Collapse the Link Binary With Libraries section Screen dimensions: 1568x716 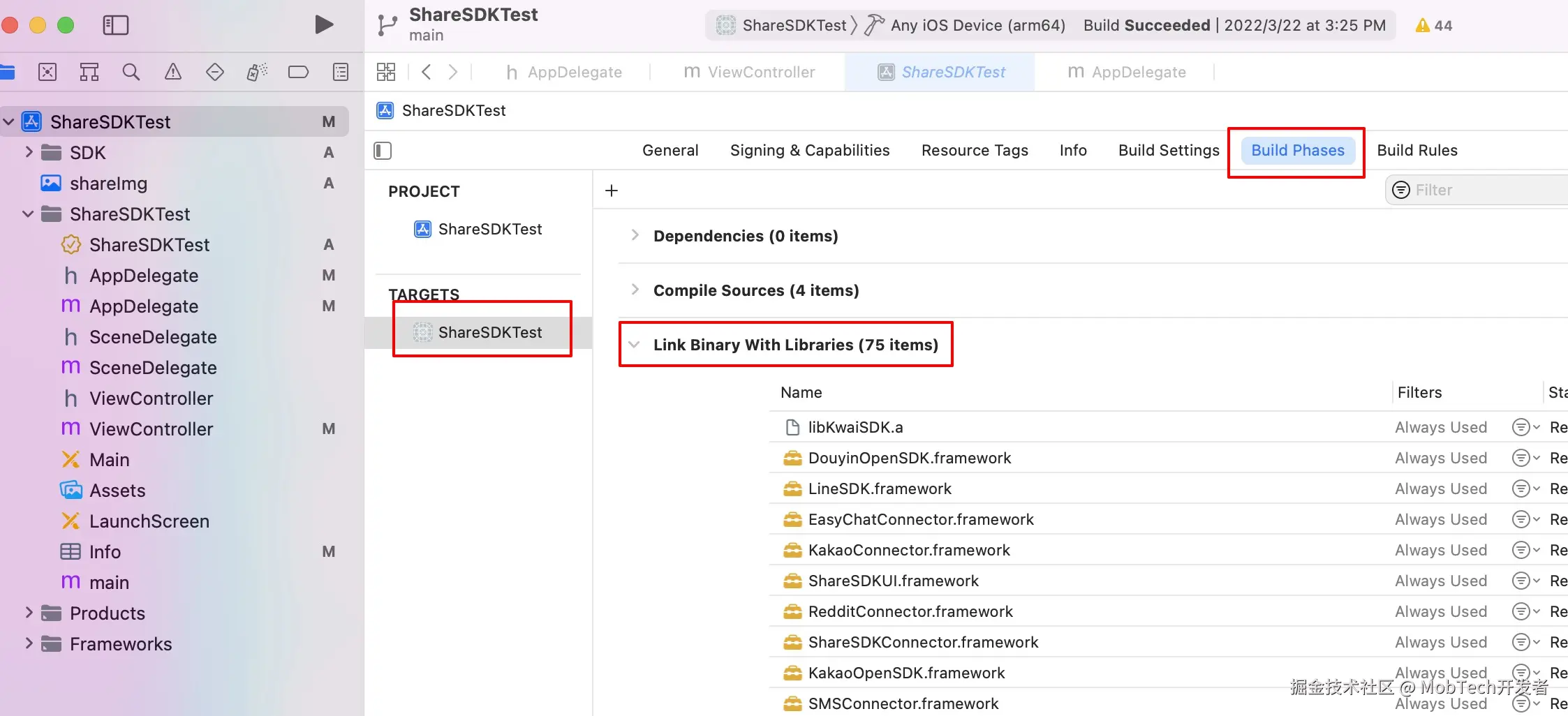point(634,345)
